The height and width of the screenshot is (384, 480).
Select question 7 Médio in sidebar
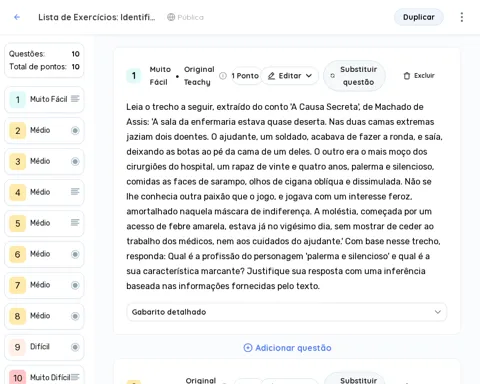(44, 285)
